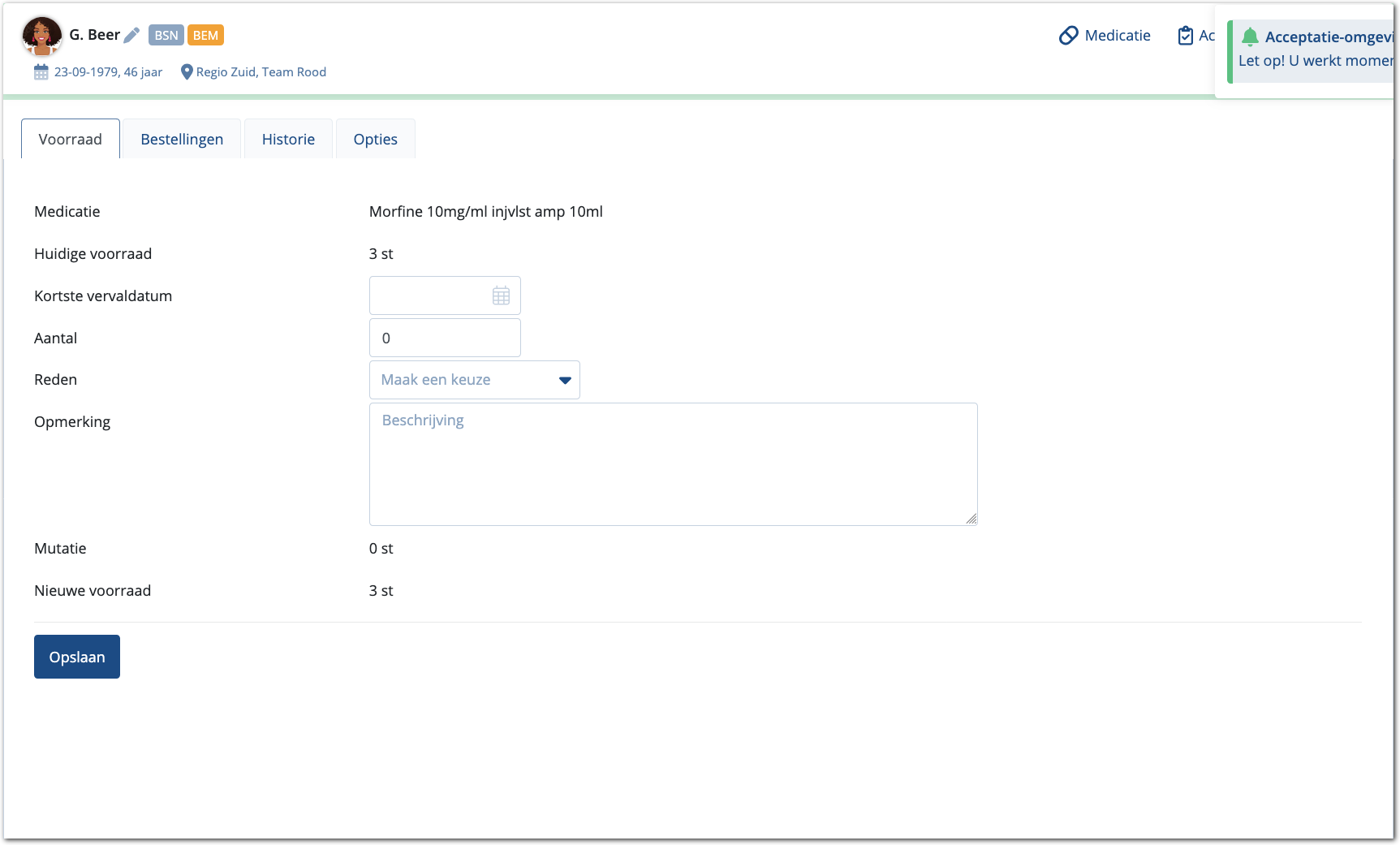1400x845 pixels.
Task: Click the Medicatie pill icon
Action: (1068, 36)
